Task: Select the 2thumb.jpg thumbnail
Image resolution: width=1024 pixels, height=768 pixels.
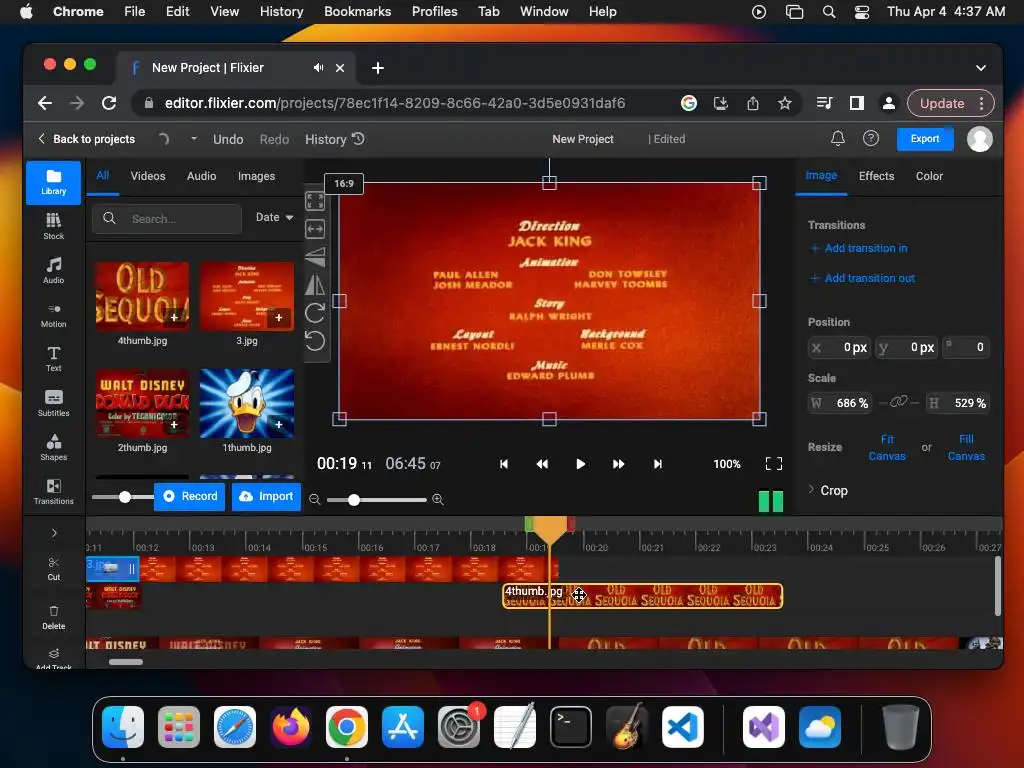Action: point(142,403)
